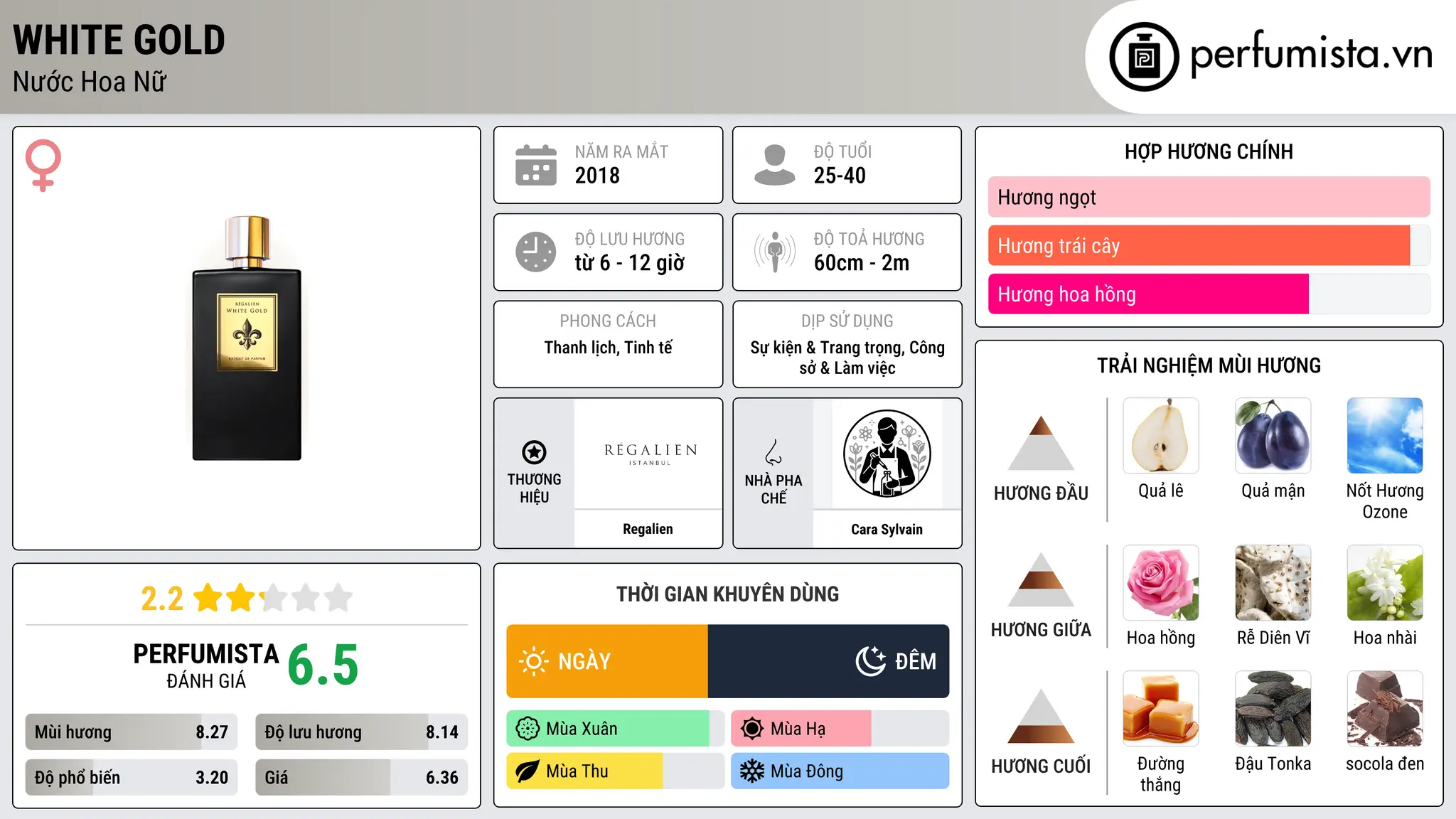
Task: Click the Thời gian khuyên dùng heading
Action: [727, 594]
